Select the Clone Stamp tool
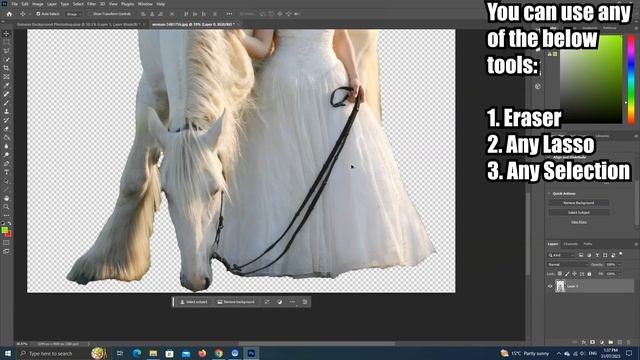This screenshot has height=360, width=640. pyautogui.click(x=6, y=111)
